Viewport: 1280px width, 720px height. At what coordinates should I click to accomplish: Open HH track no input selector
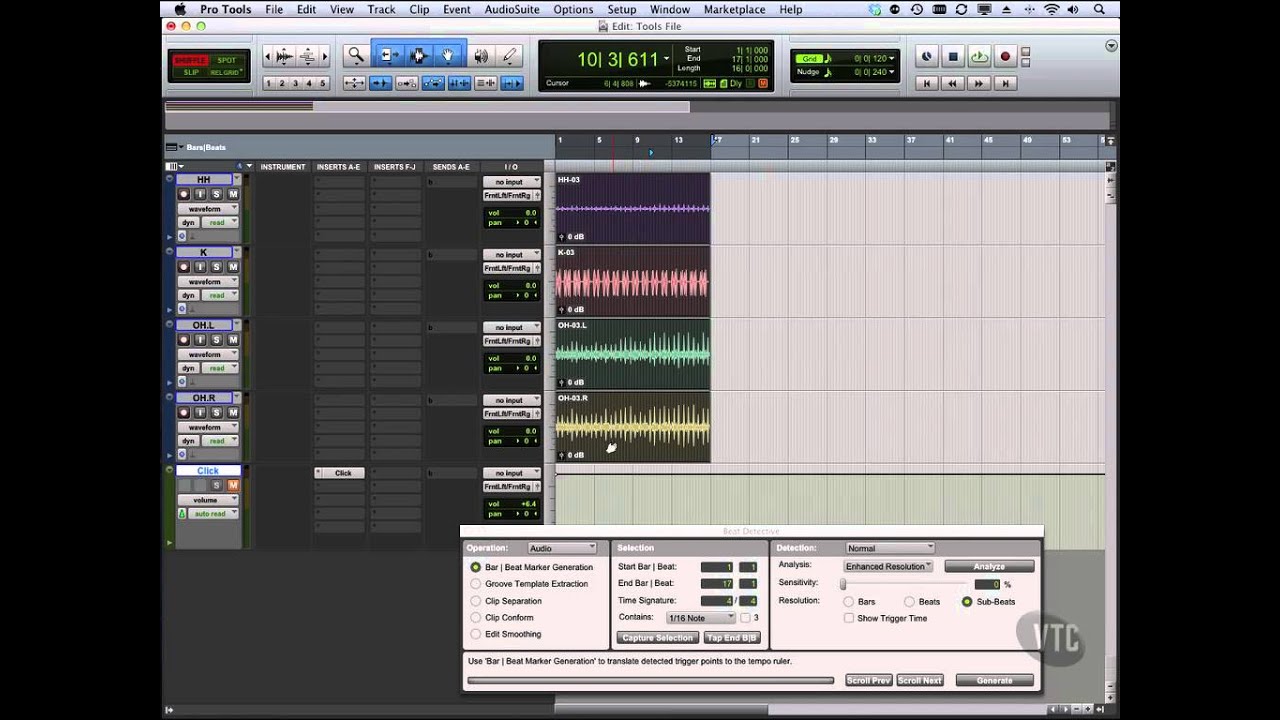coord(512,182)
